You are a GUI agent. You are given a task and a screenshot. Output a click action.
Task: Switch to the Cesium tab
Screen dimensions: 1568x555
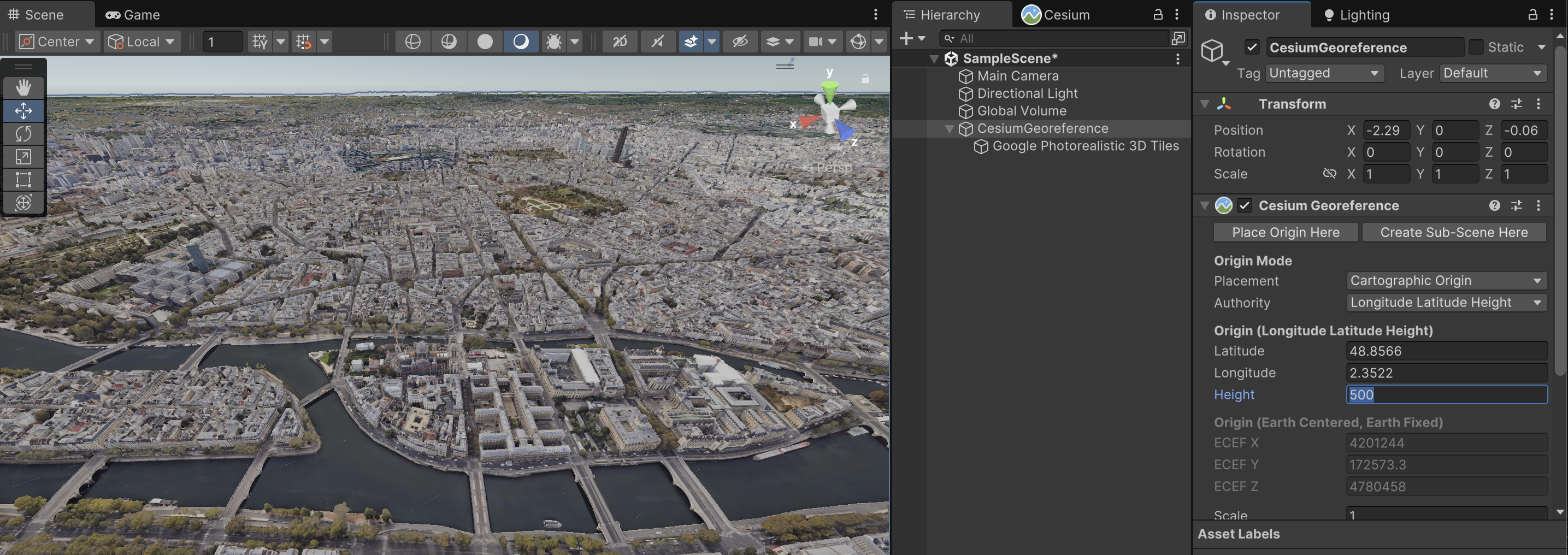pos(1056,15)
